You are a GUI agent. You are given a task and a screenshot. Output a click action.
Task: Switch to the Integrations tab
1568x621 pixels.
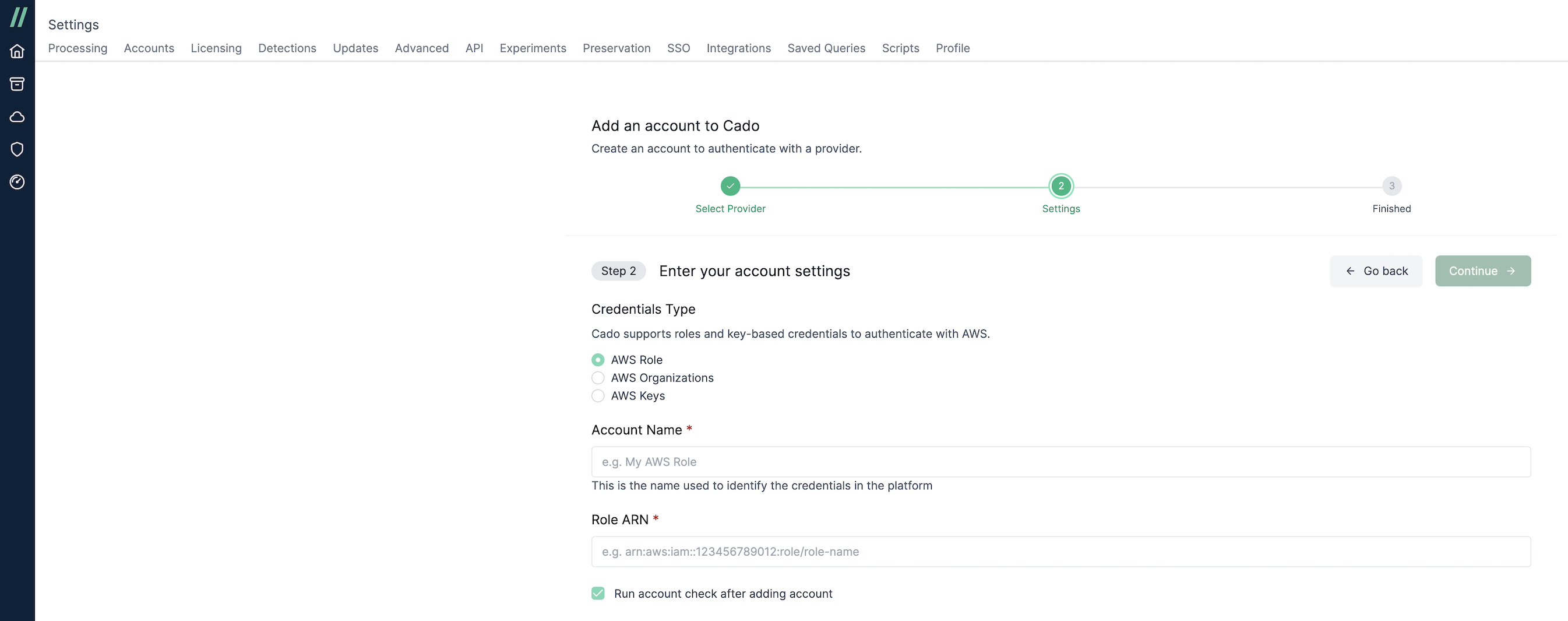click(x=738, y=48)
